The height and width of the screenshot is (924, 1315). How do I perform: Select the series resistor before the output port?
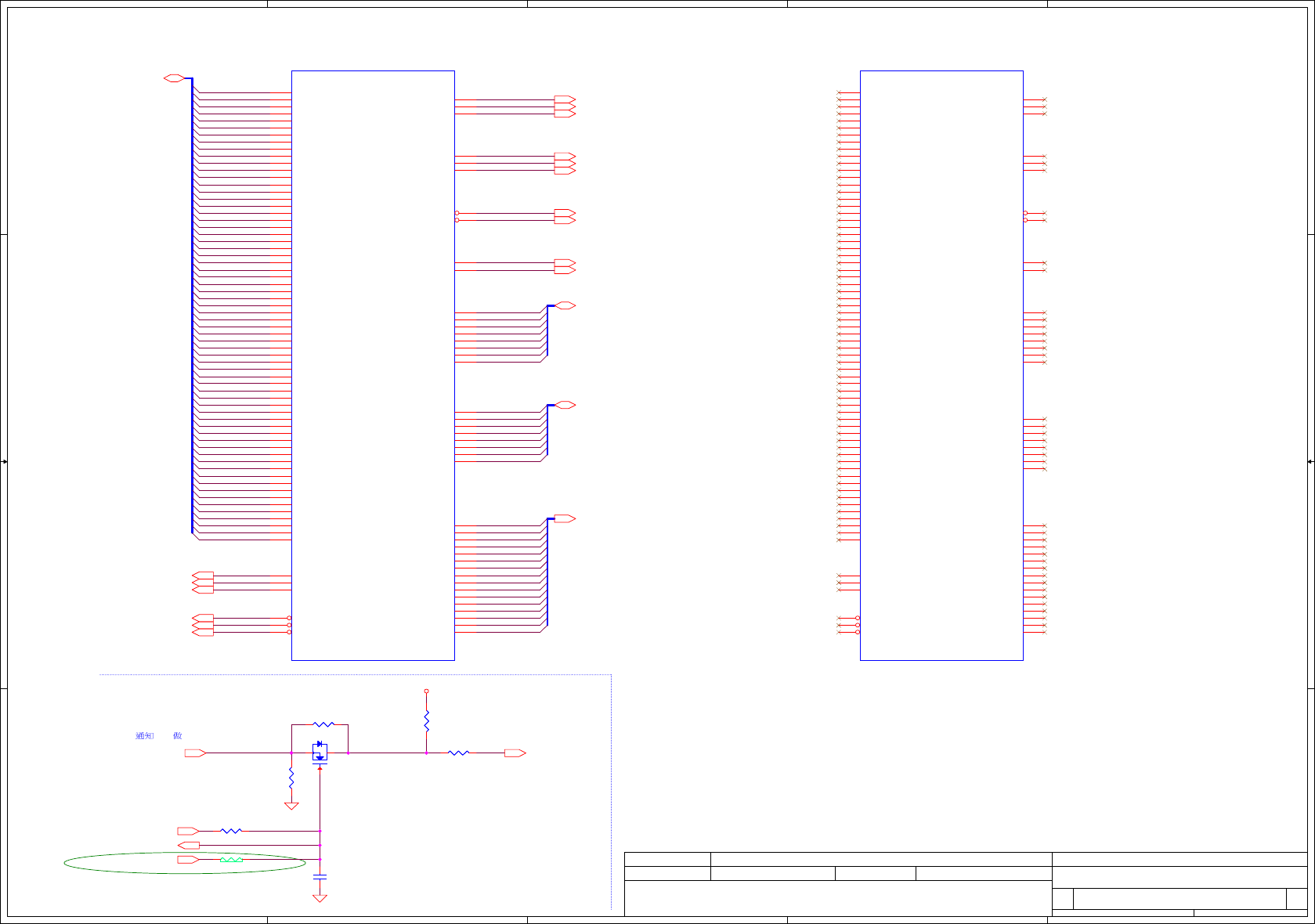tap(458, 753)
